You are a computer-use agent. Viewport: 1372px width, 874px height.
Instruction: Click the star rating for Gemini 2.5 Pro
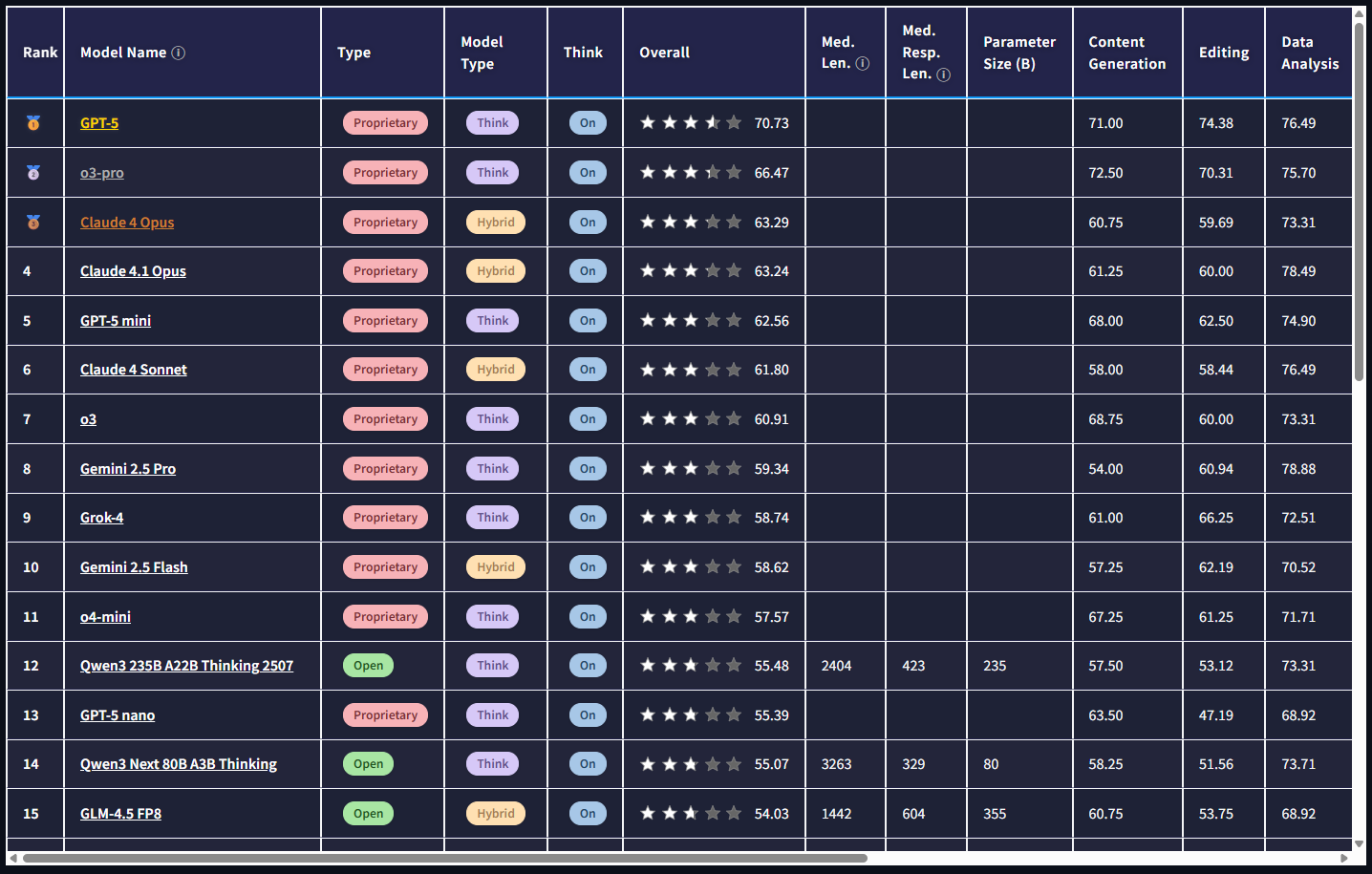[691, 469]
